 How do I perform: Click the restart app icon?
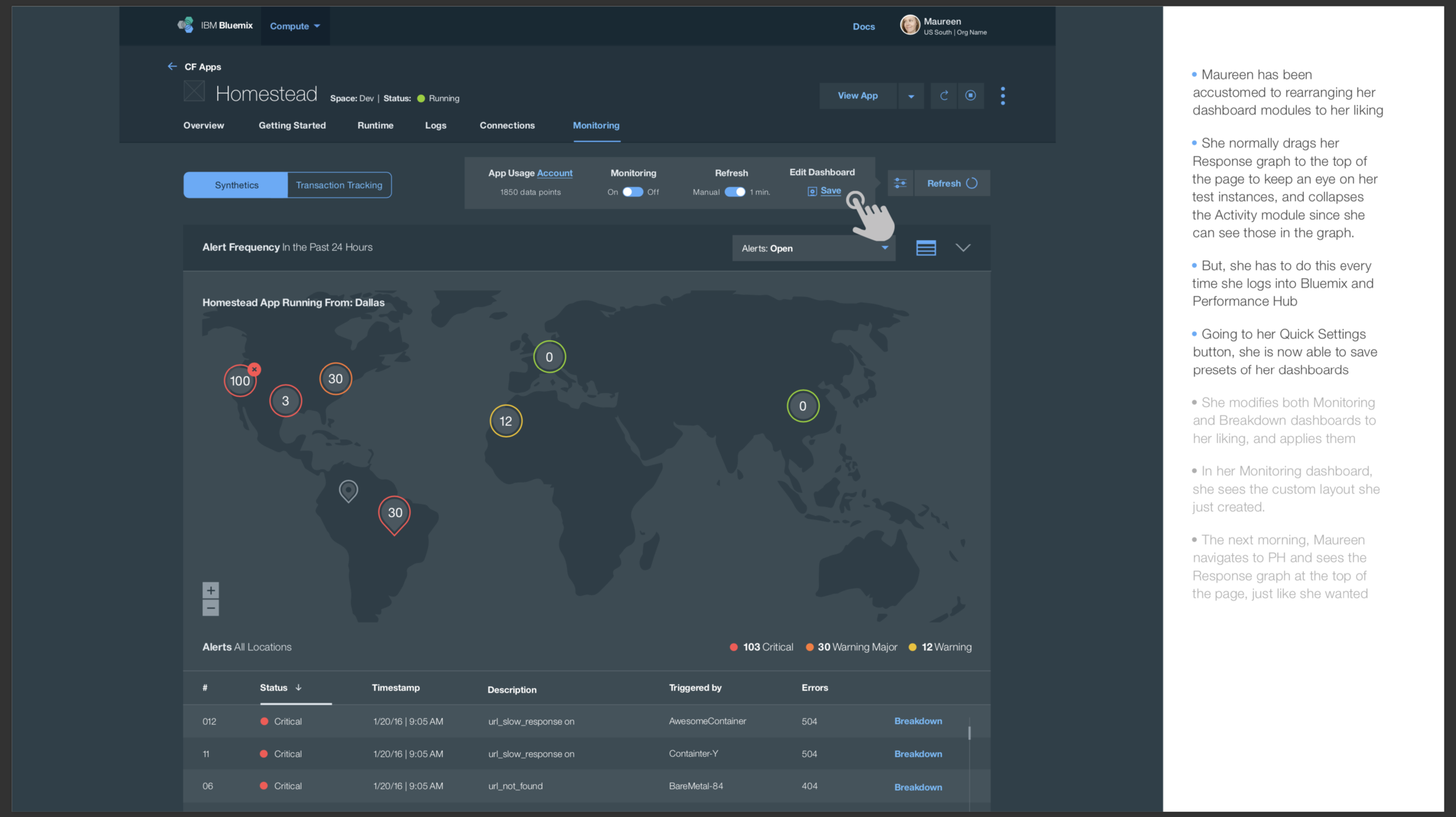[943, 96]
